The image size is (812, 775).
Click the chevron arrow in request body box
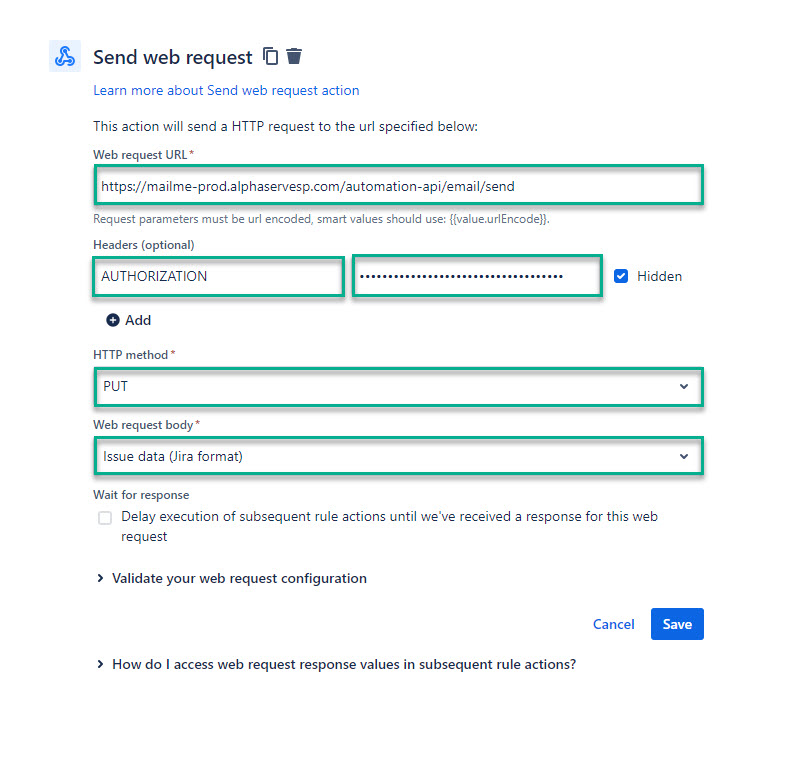pos(684,456)
